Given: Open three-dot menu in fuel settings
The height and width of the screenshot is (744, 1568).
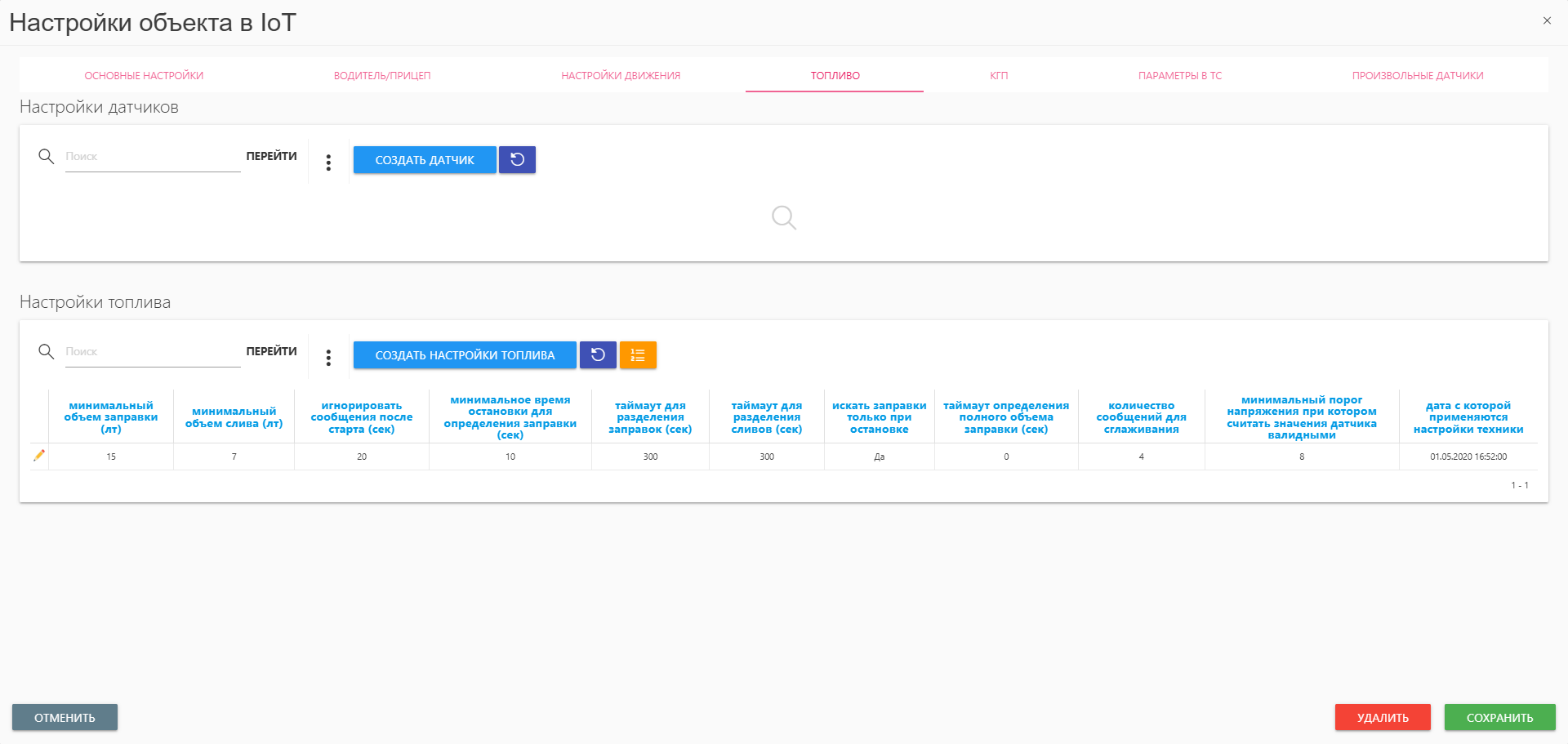Looking at the screenshot, I should (x=328, y=358).
